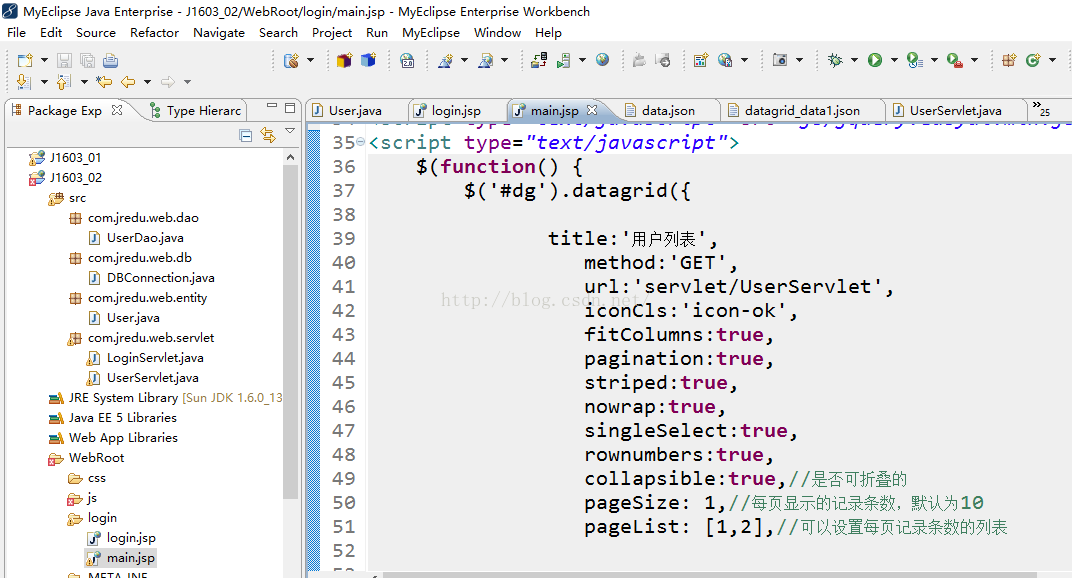The width and height of the screenshot is (1072, 578).
Task: Collapse the script fold marker at line 35
Action: tap(360, 142)
